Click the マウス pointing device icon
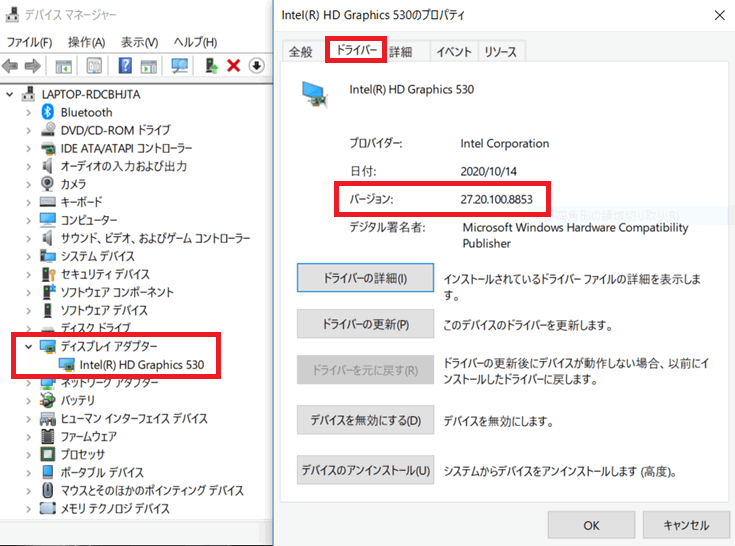Image resolution: width=735 pixels, height=546 pixels. click(x=48, y=490)
